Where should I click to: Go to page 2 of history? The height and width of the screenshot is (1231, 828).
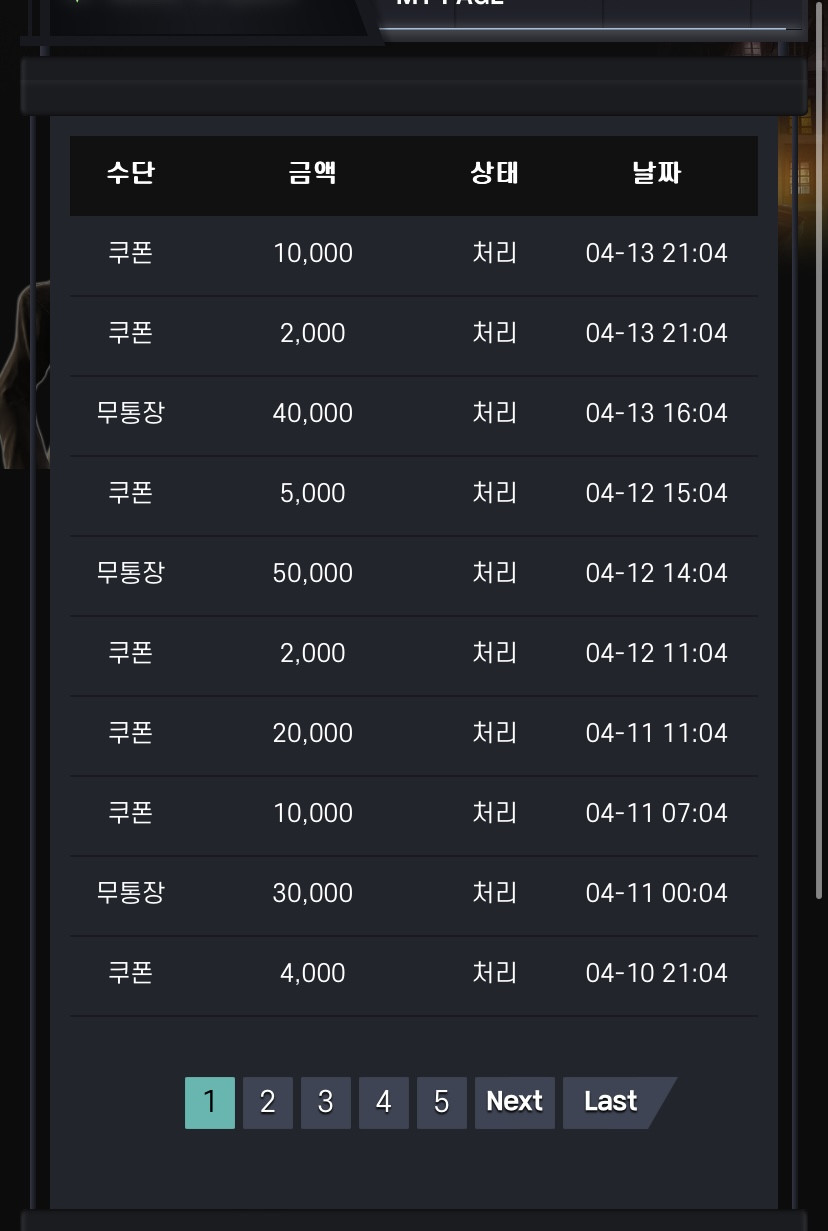point(268,1102)
